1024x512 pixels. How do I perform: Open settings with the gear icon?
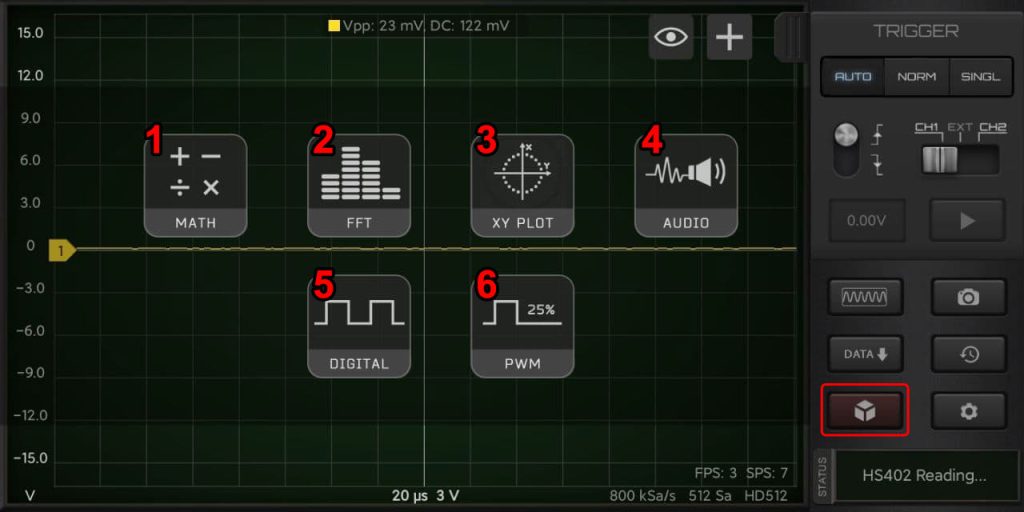tap(968, 411)
